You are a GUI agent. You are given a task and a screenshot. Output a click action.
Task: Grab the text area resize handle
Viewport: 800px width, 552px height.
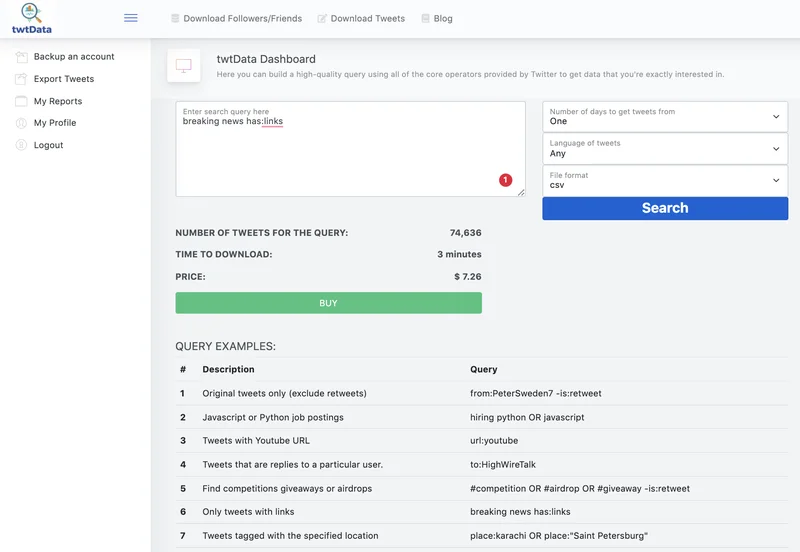coord(521,192)
